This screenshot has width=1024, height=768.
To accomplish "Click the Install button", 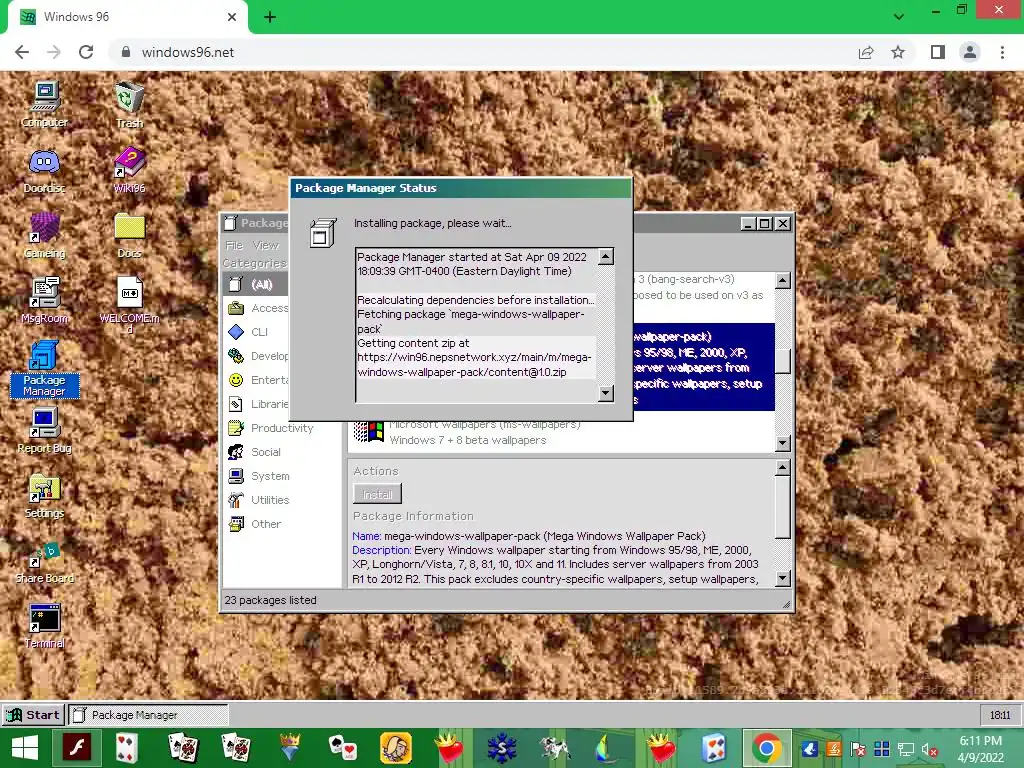I will coord(377,494).
